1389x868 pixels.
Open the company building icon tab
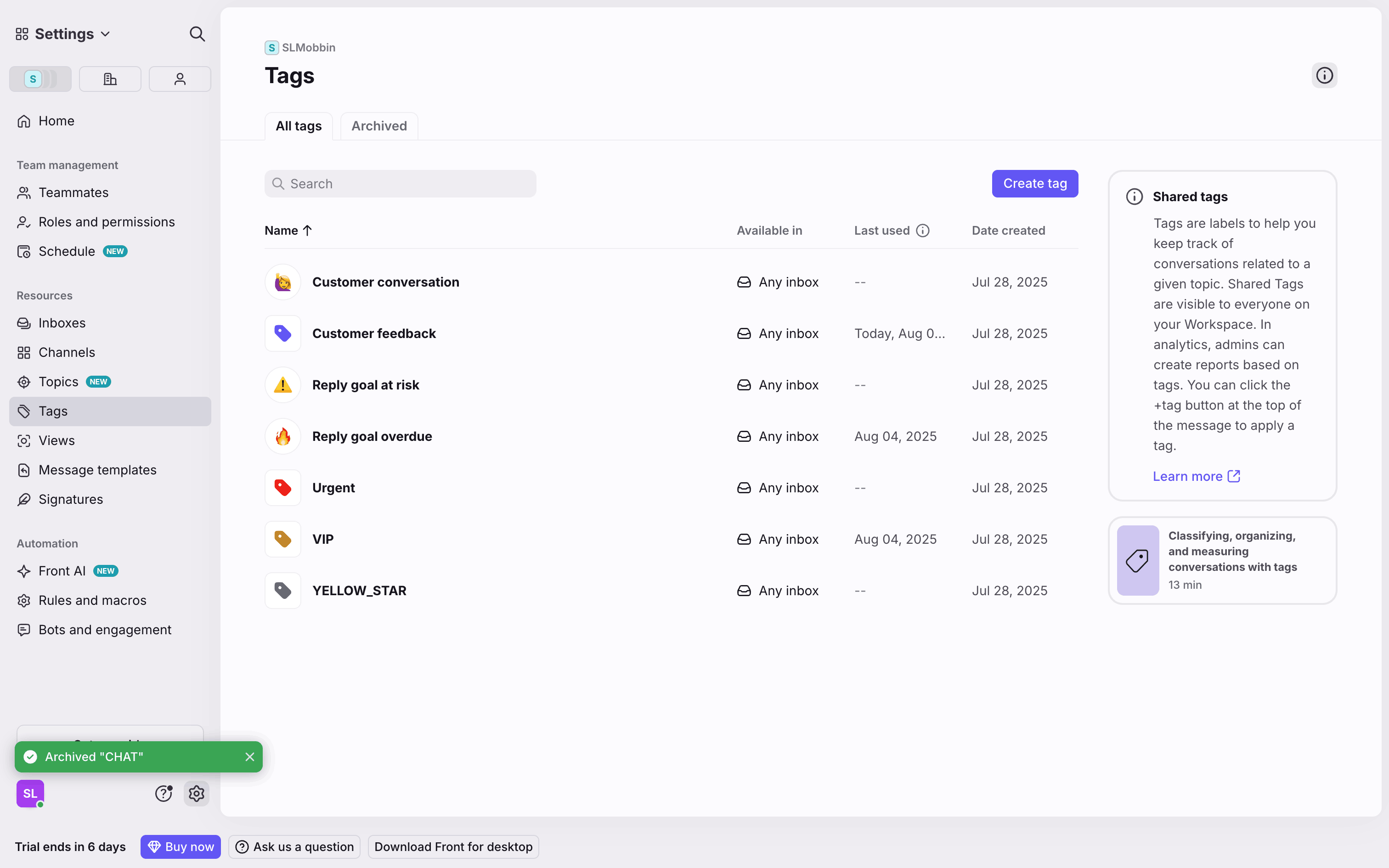[x=110, y=79]
